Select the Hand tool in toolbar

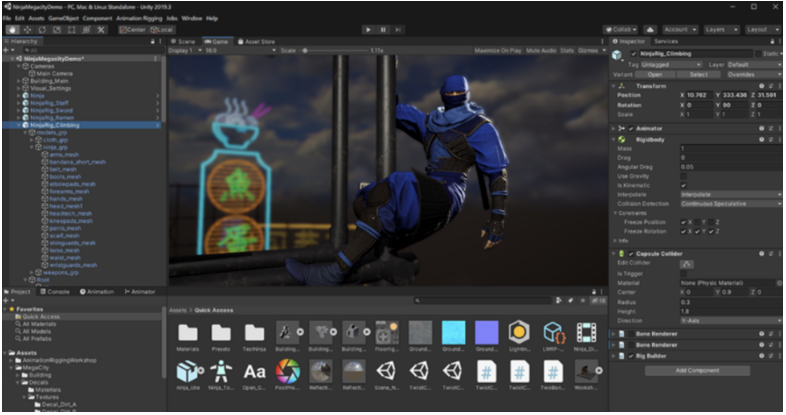click(x=12, y=30)
